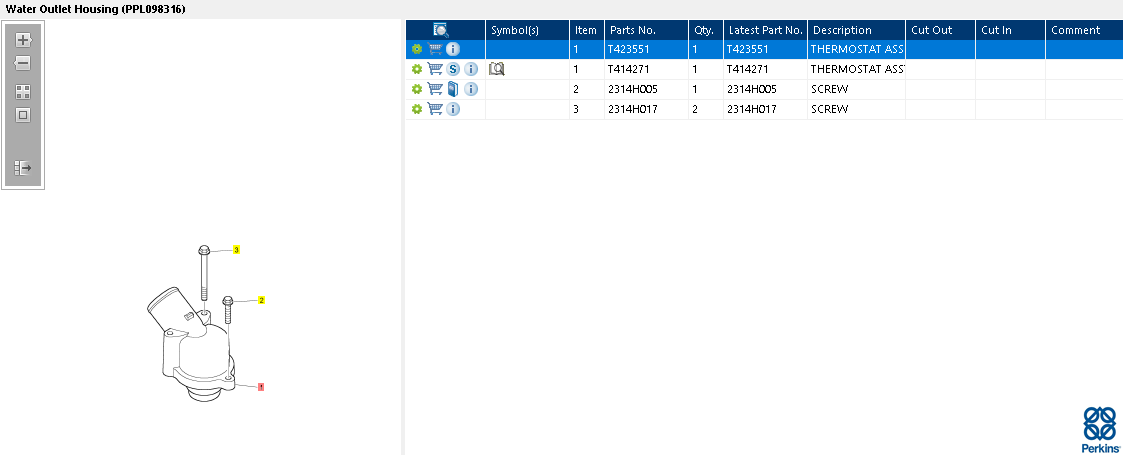Click the magnifier search icon in table header
This screenshot has width=1123, height=455.
click(x=441, y=30)
